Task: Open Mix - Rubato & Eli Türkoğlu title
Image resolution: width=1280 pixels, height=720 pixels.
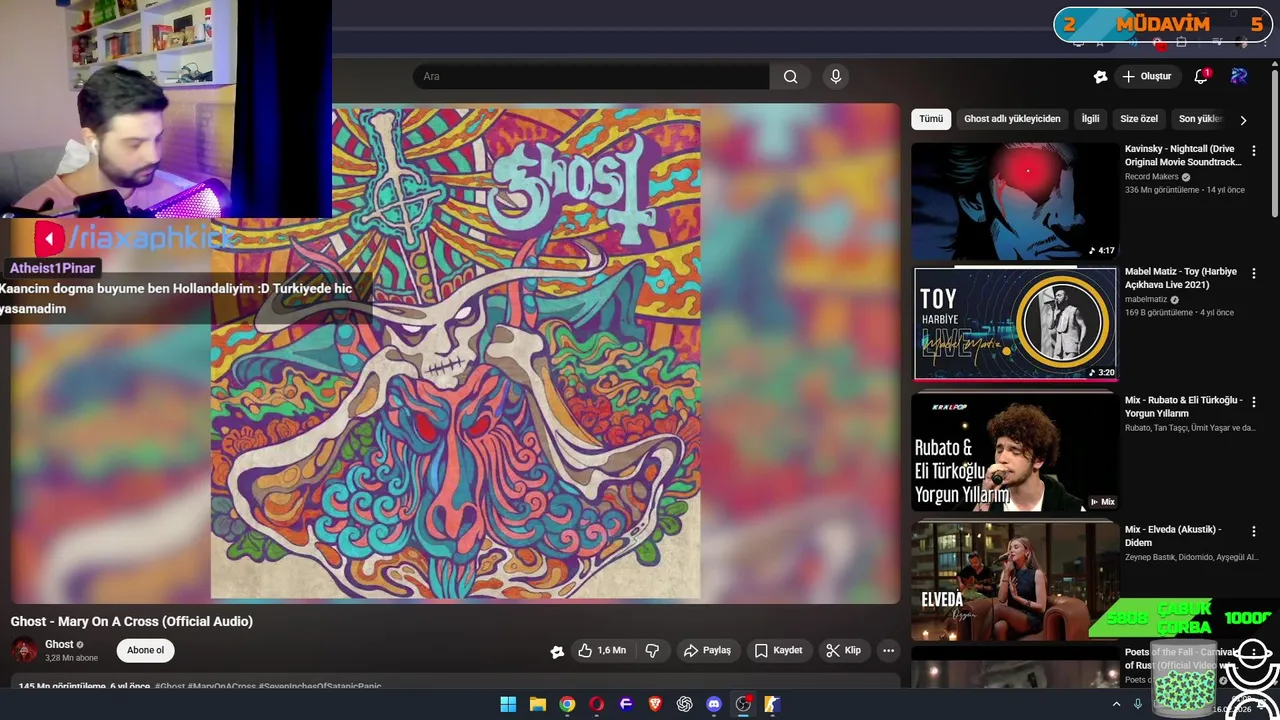Action: click(x=1184, y=406)
